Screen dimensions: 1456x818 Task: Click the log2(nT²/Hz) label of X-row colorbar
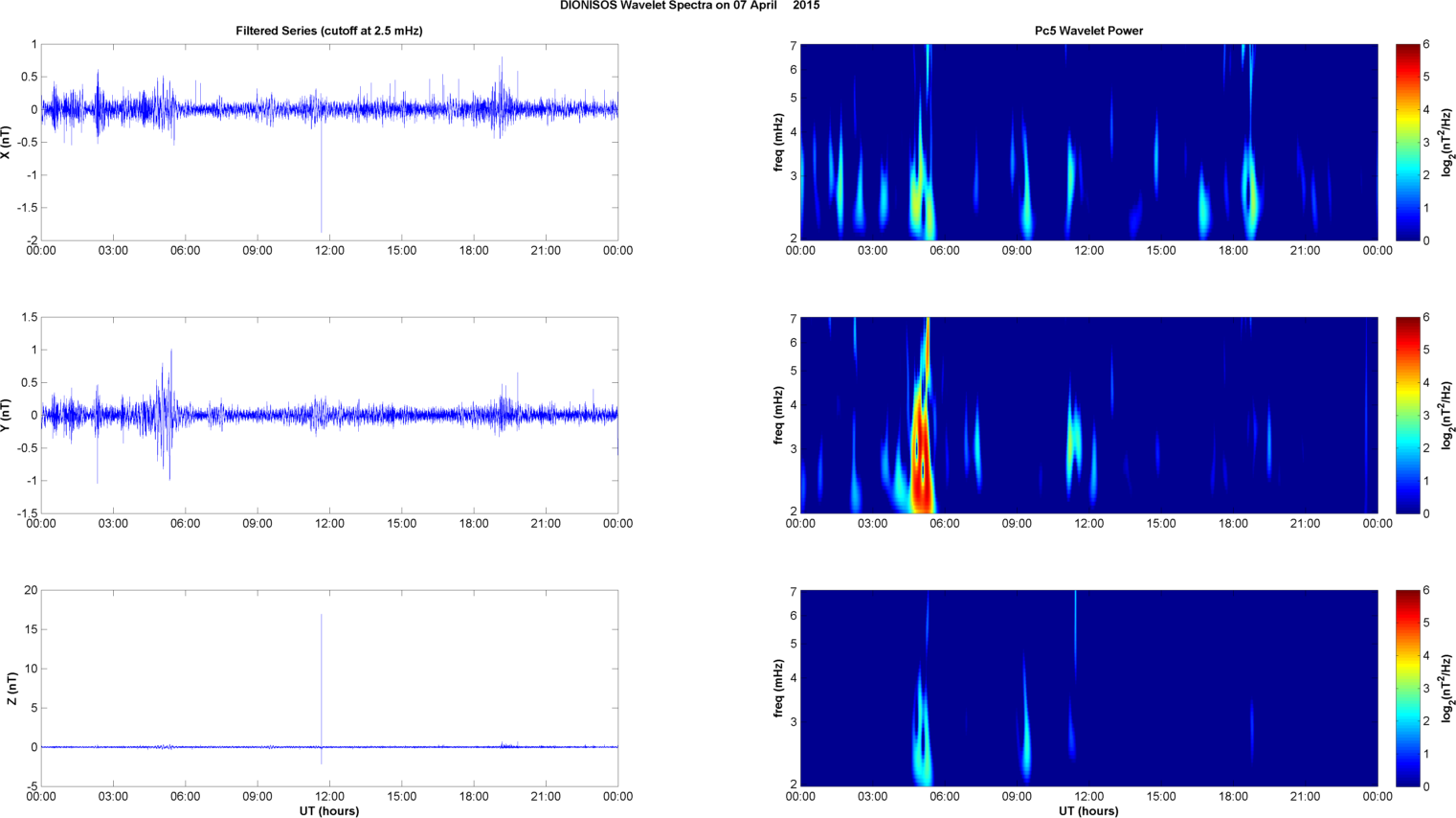pyautogui.click(x=1447, y=142)
